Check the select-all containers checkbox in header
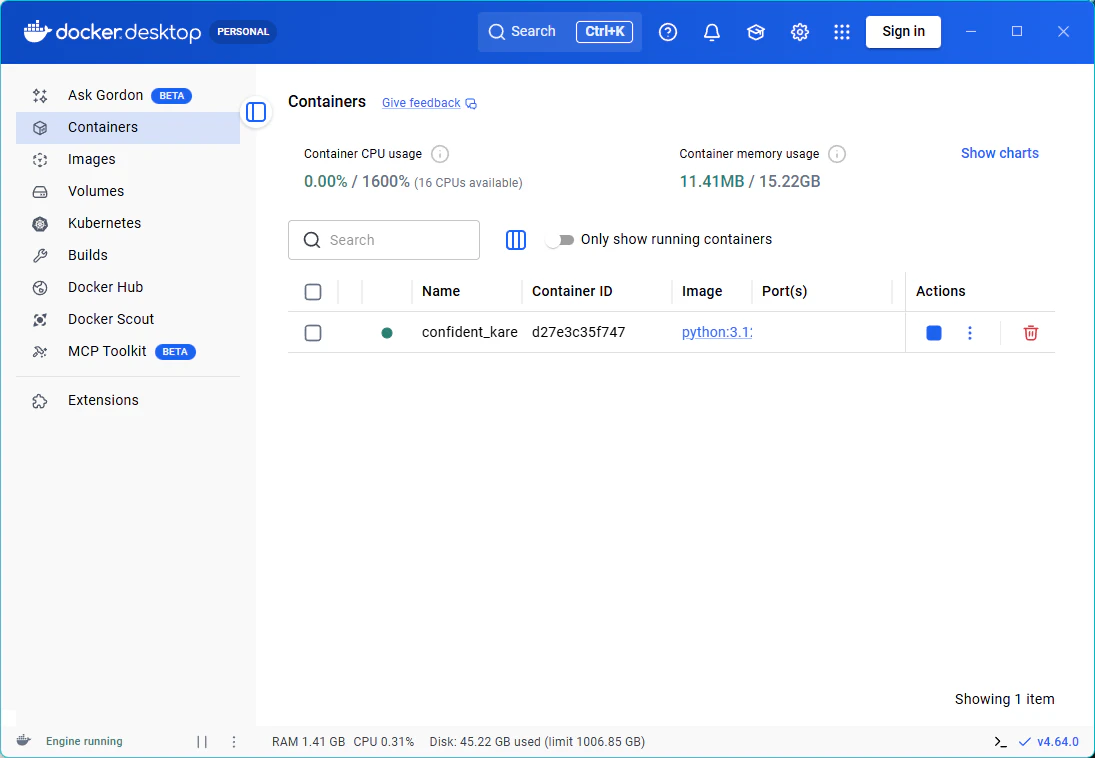 [x=313, y=291]
